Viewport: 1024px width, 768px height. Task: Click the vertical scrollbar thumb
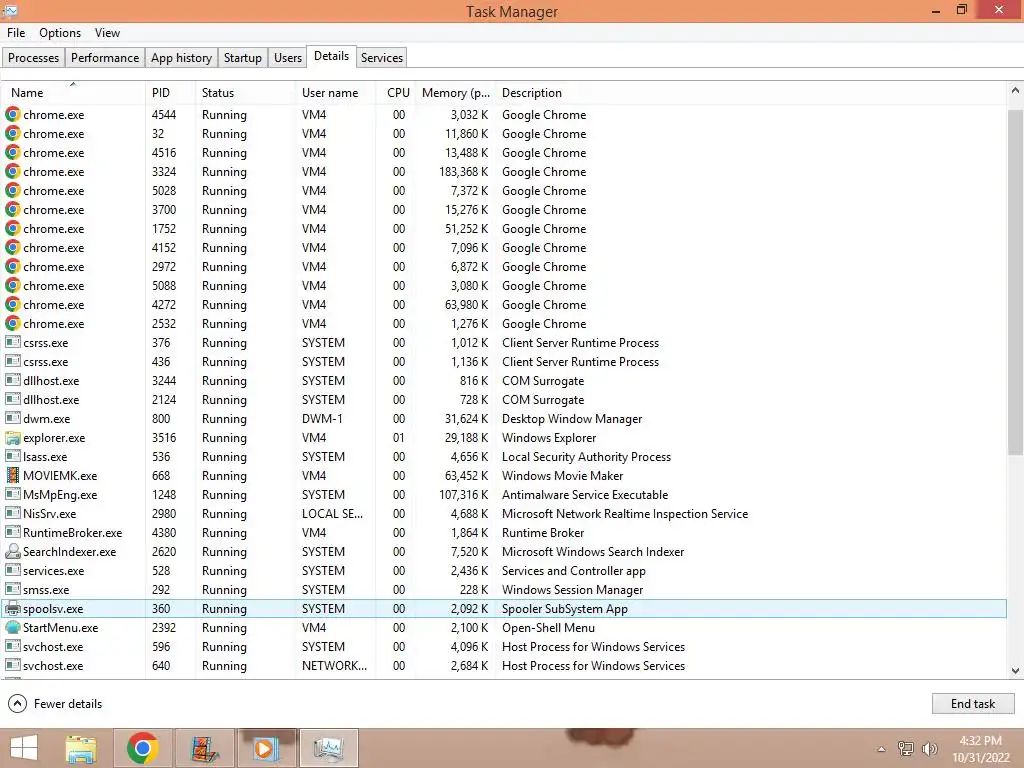[1015, 282]
